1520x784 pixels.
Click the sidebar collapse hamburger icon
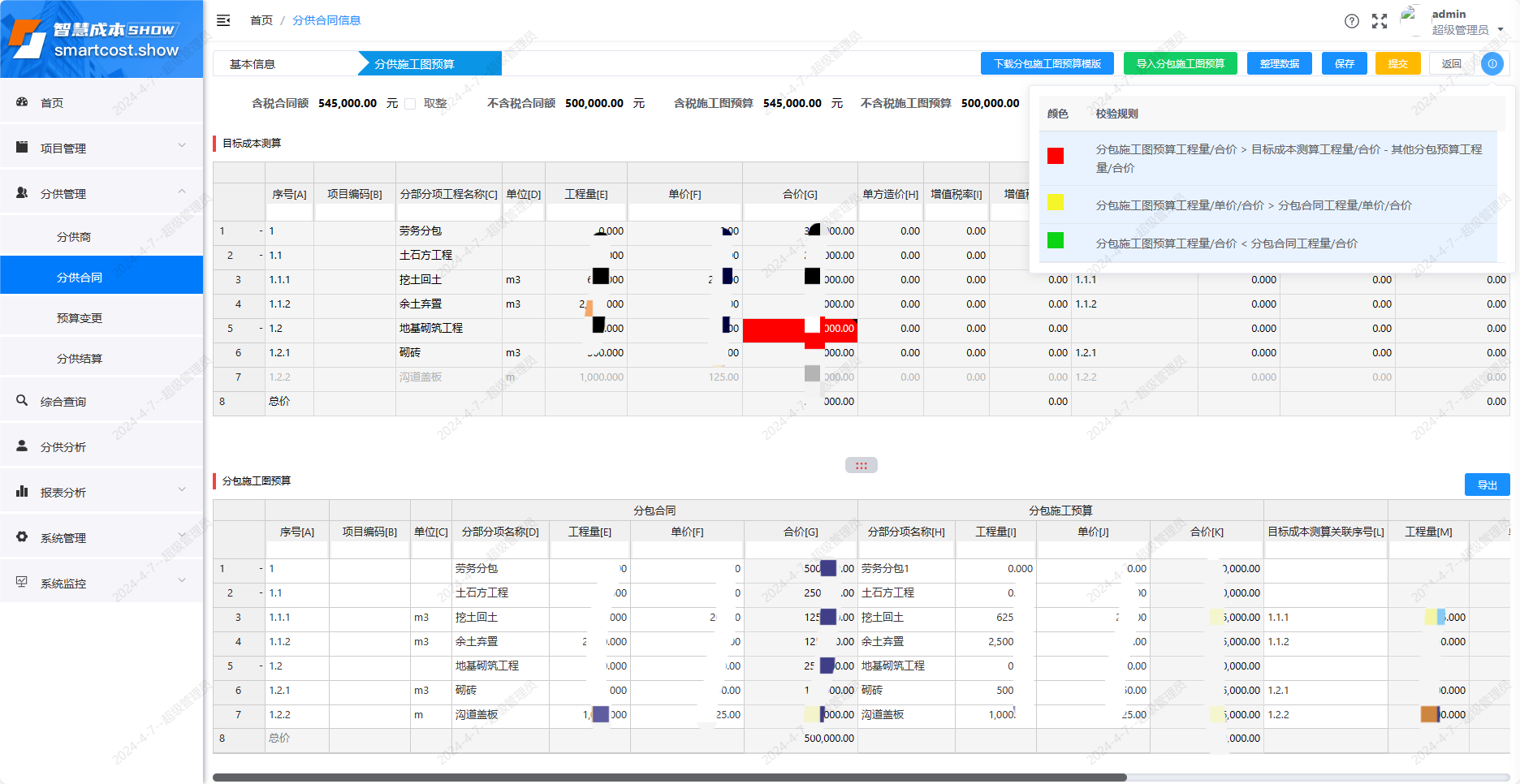[x=223, y=20]
